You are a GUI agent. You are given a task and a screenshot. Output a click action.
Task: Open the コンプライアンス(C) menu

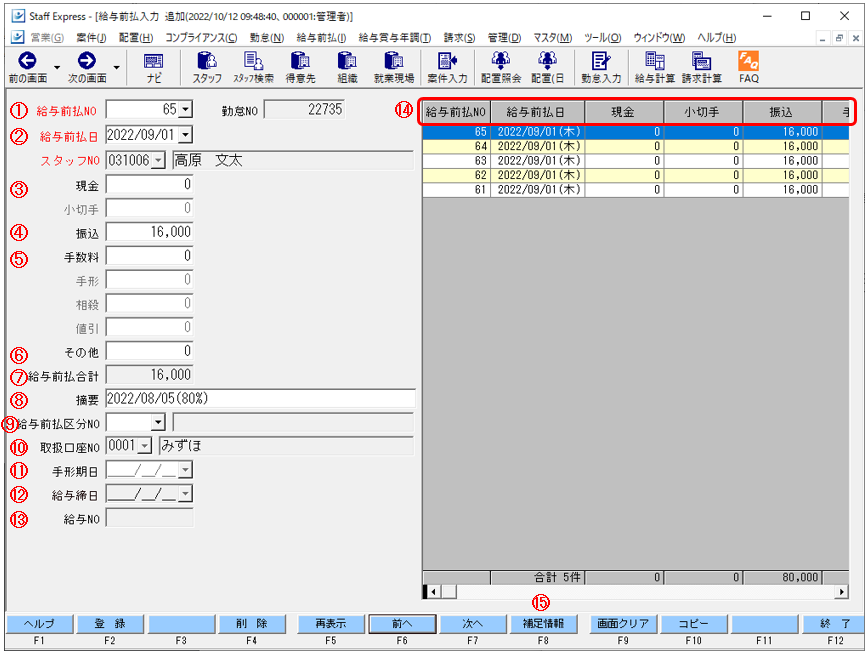tap(201, 38)
